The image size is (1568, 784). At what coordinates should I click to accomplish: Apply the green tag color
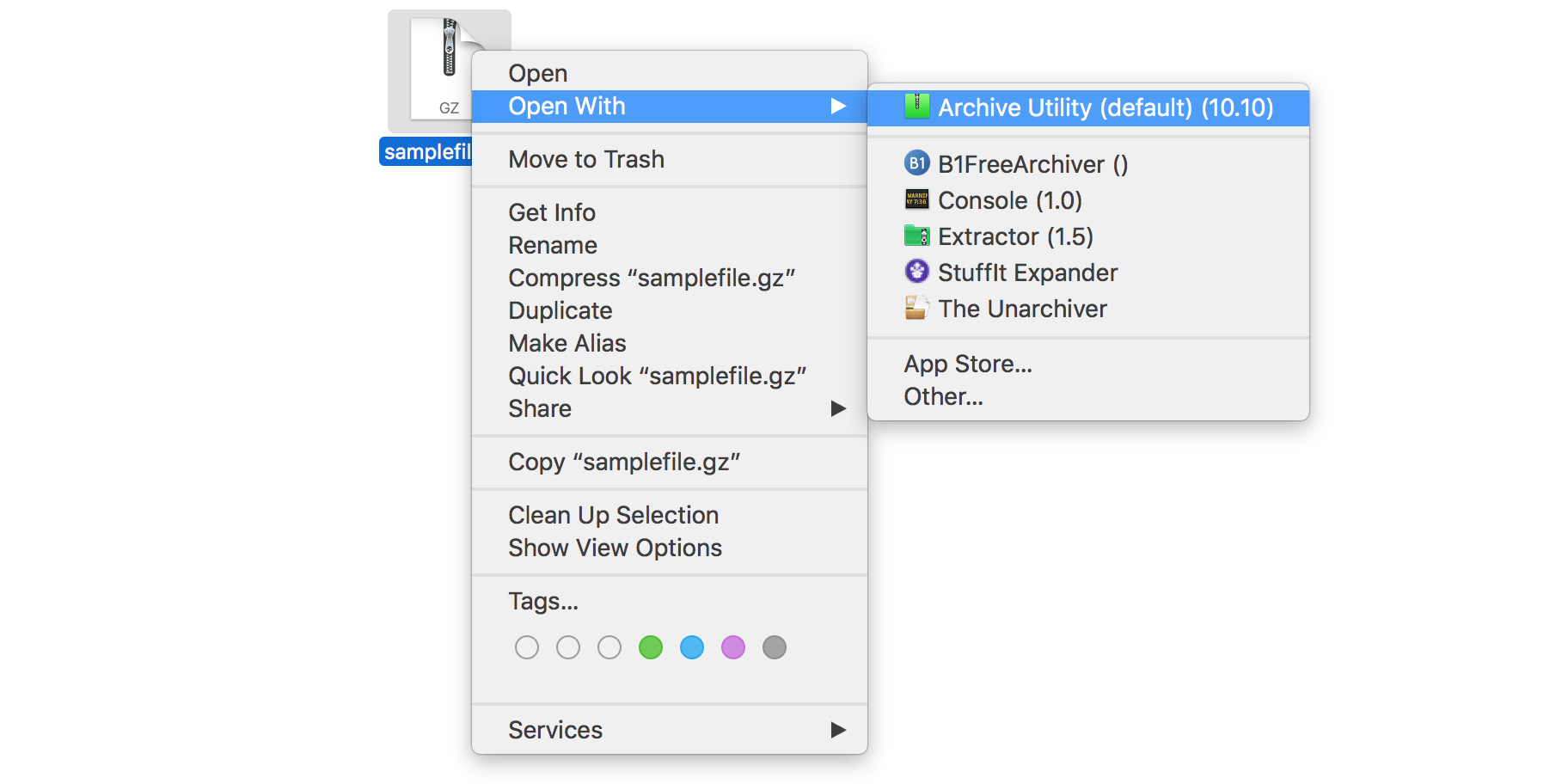point(651,647)
